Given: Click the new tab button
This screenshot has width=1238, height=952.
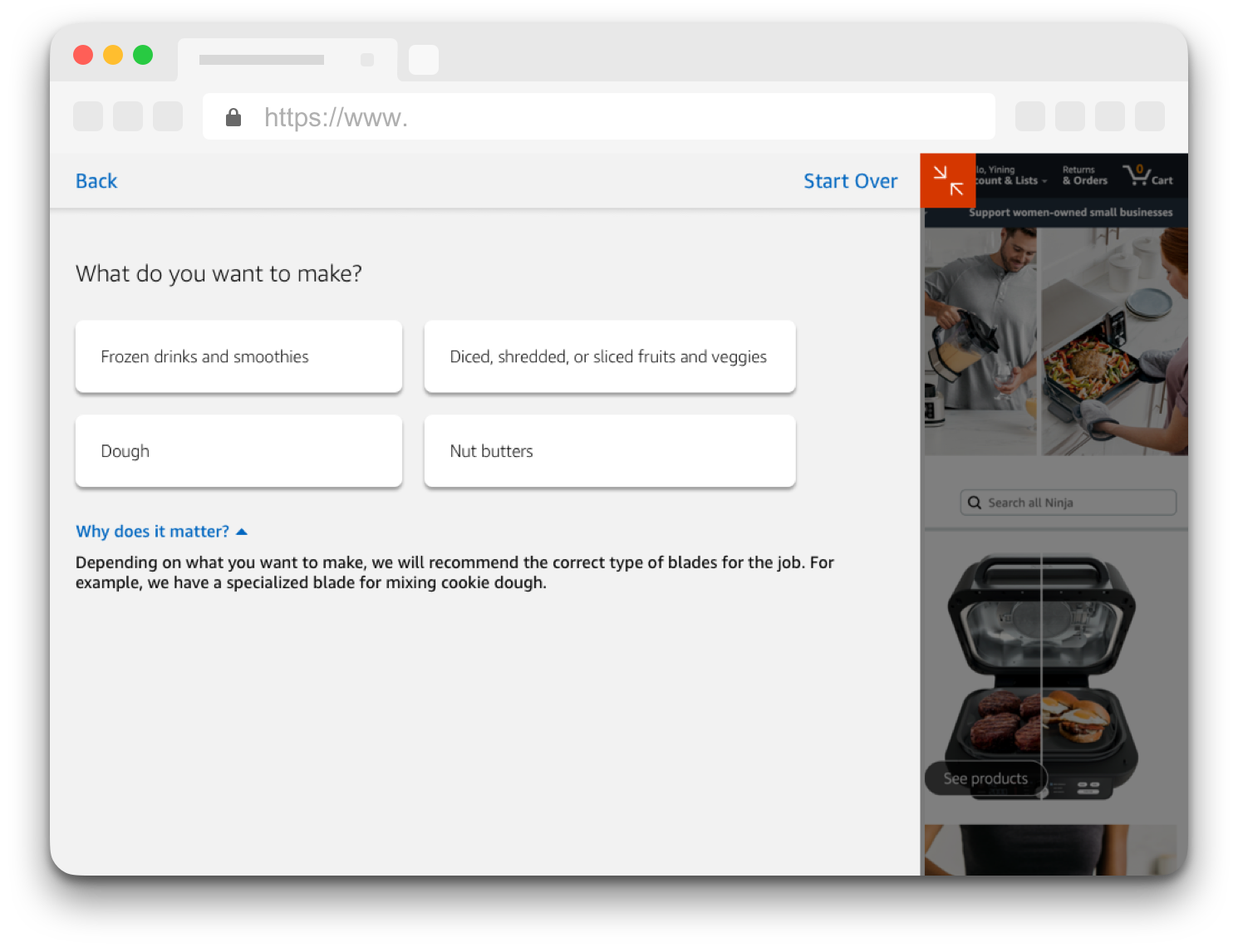Looking at the screenshot, I should (x=424, y=60).
